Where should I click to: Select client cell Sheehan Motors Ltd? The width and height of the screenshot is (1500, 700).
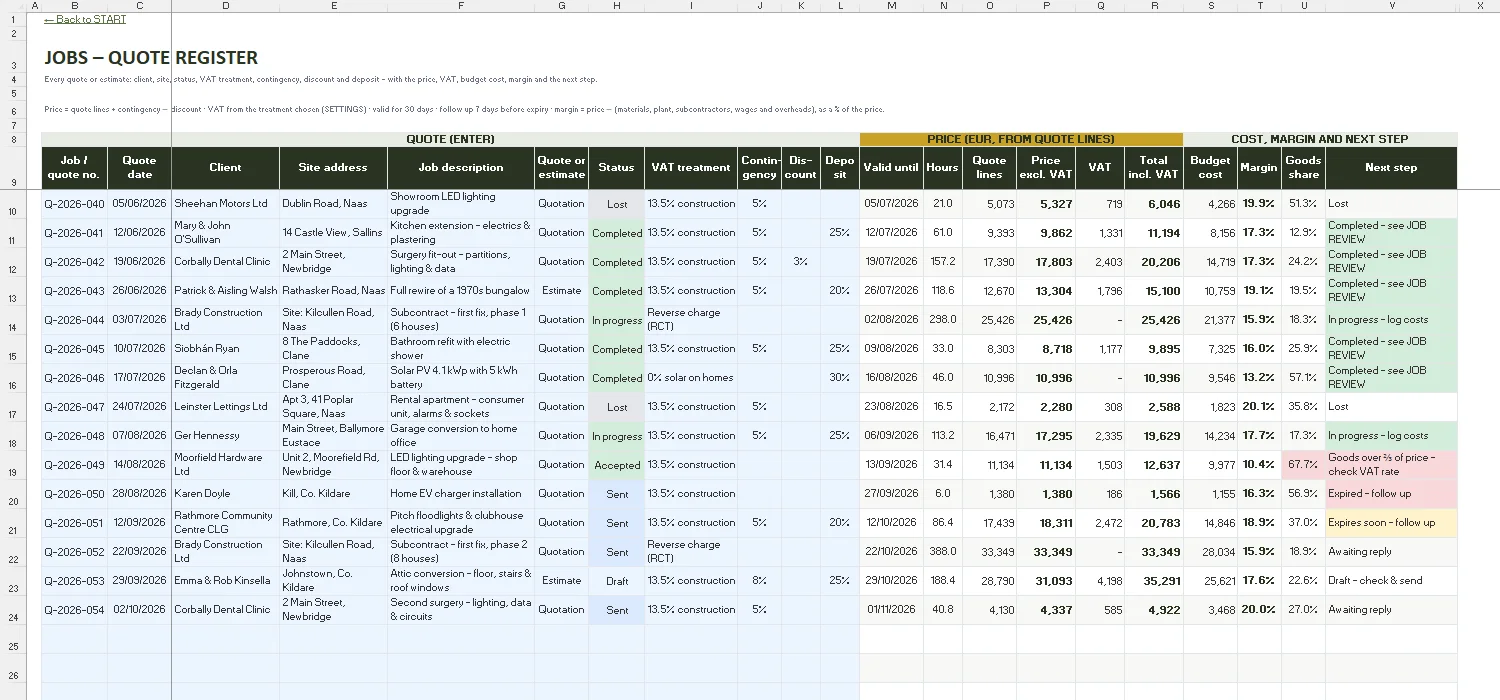pos(226,204)
